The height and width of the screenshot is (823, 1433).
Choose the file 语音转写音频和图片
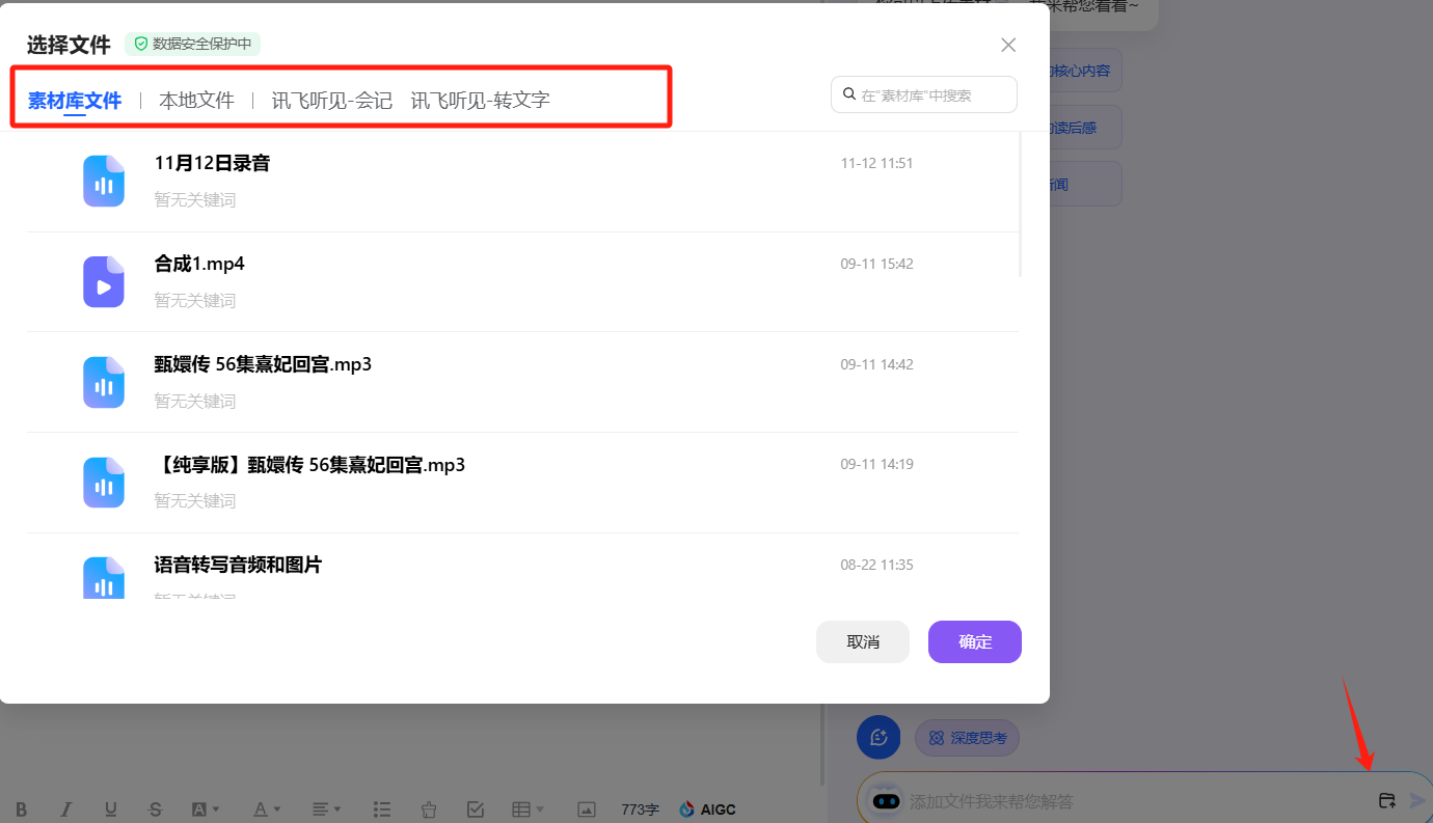point(238,565)
